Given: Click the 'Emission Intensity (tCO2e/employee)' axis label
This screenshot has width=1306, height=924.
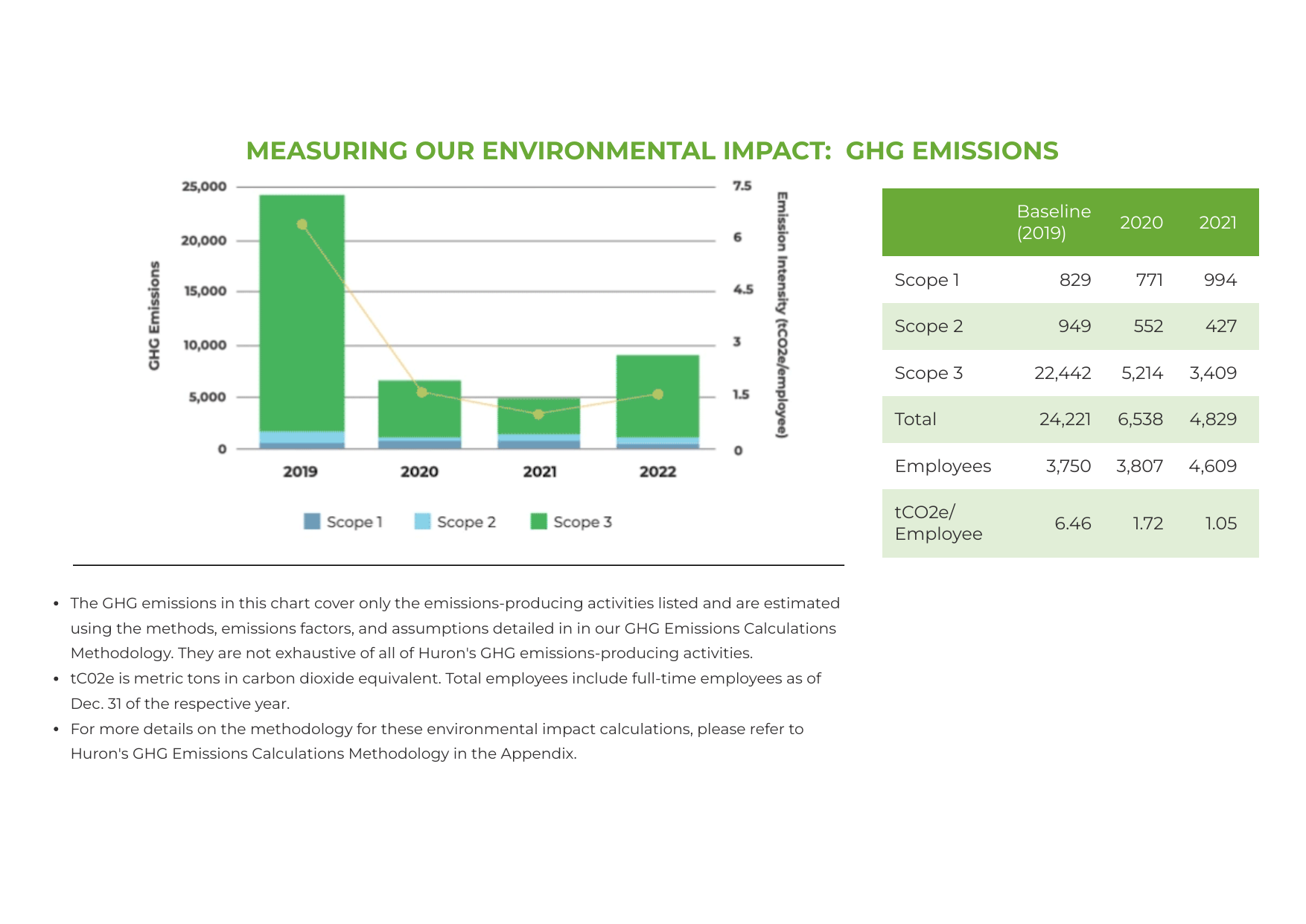Looking at the screenshot, I should tap(782, 315).
